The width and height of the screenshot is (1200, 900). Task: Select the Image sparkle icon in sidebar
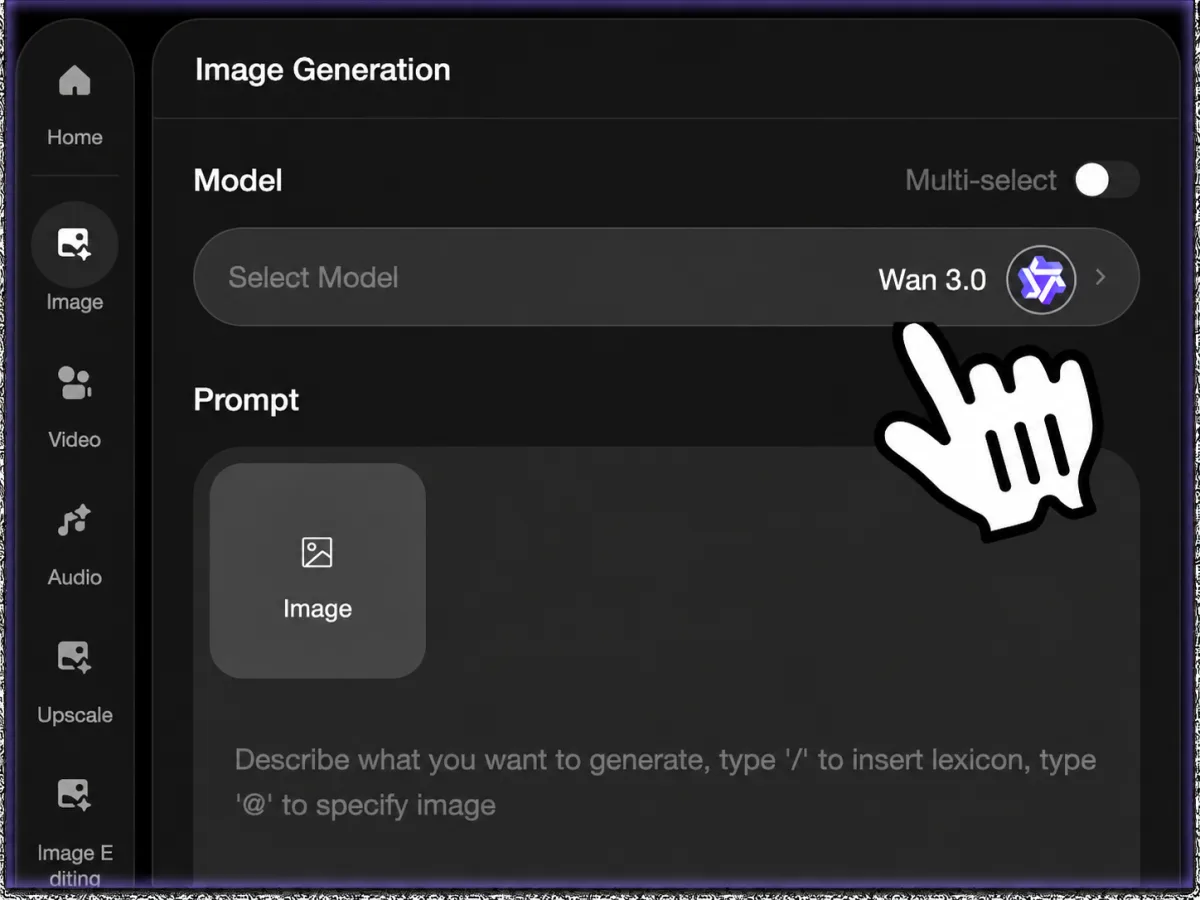75,244
